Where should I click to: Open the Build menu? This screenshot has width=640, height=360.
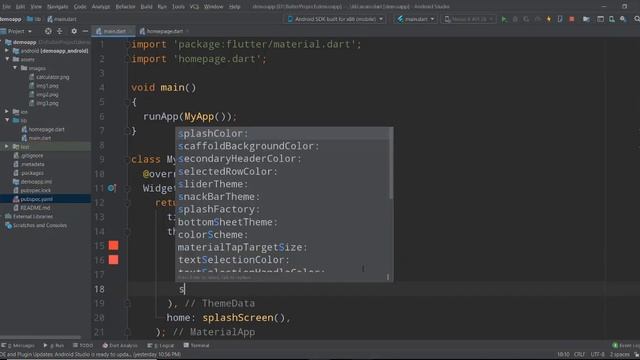[146, 7]
